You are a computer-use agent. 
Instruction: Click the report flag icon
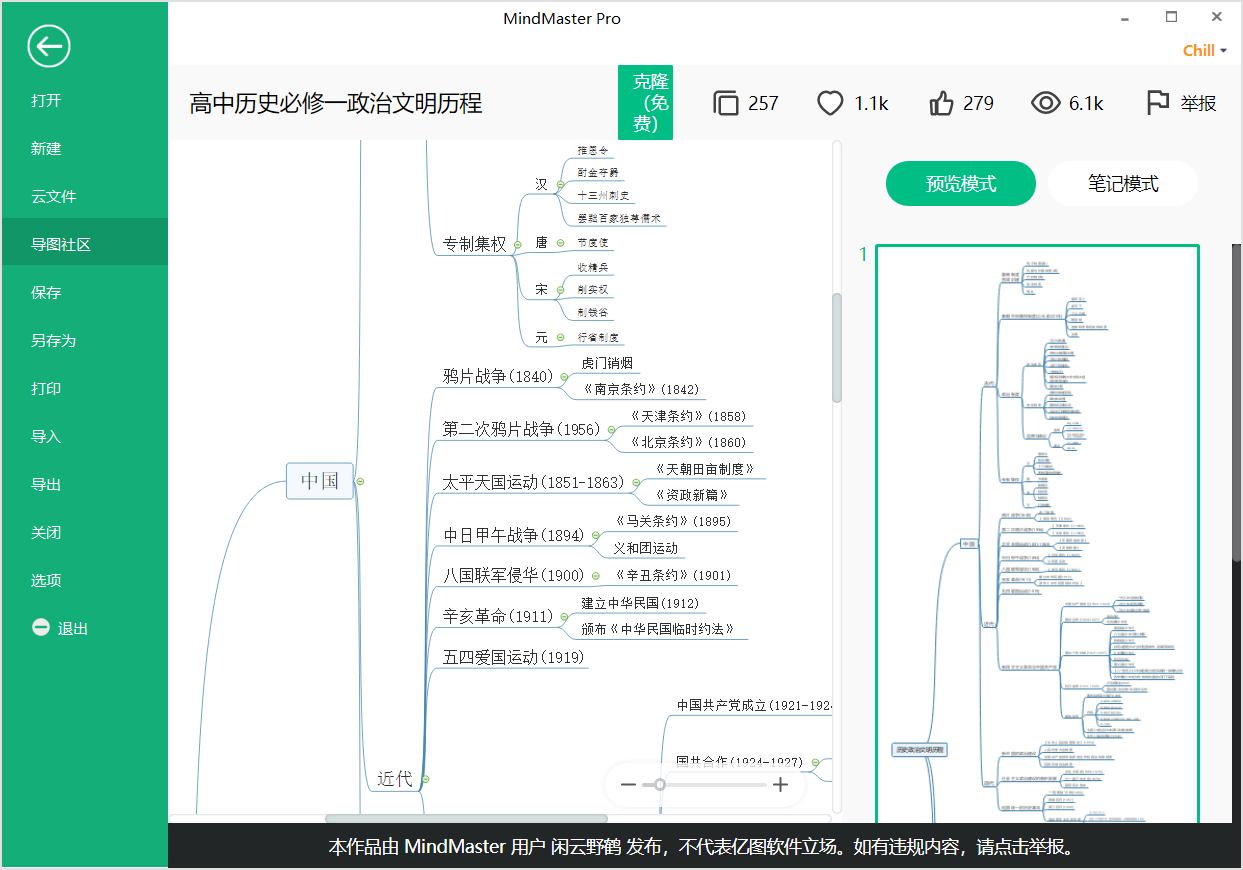point(1157,103)
